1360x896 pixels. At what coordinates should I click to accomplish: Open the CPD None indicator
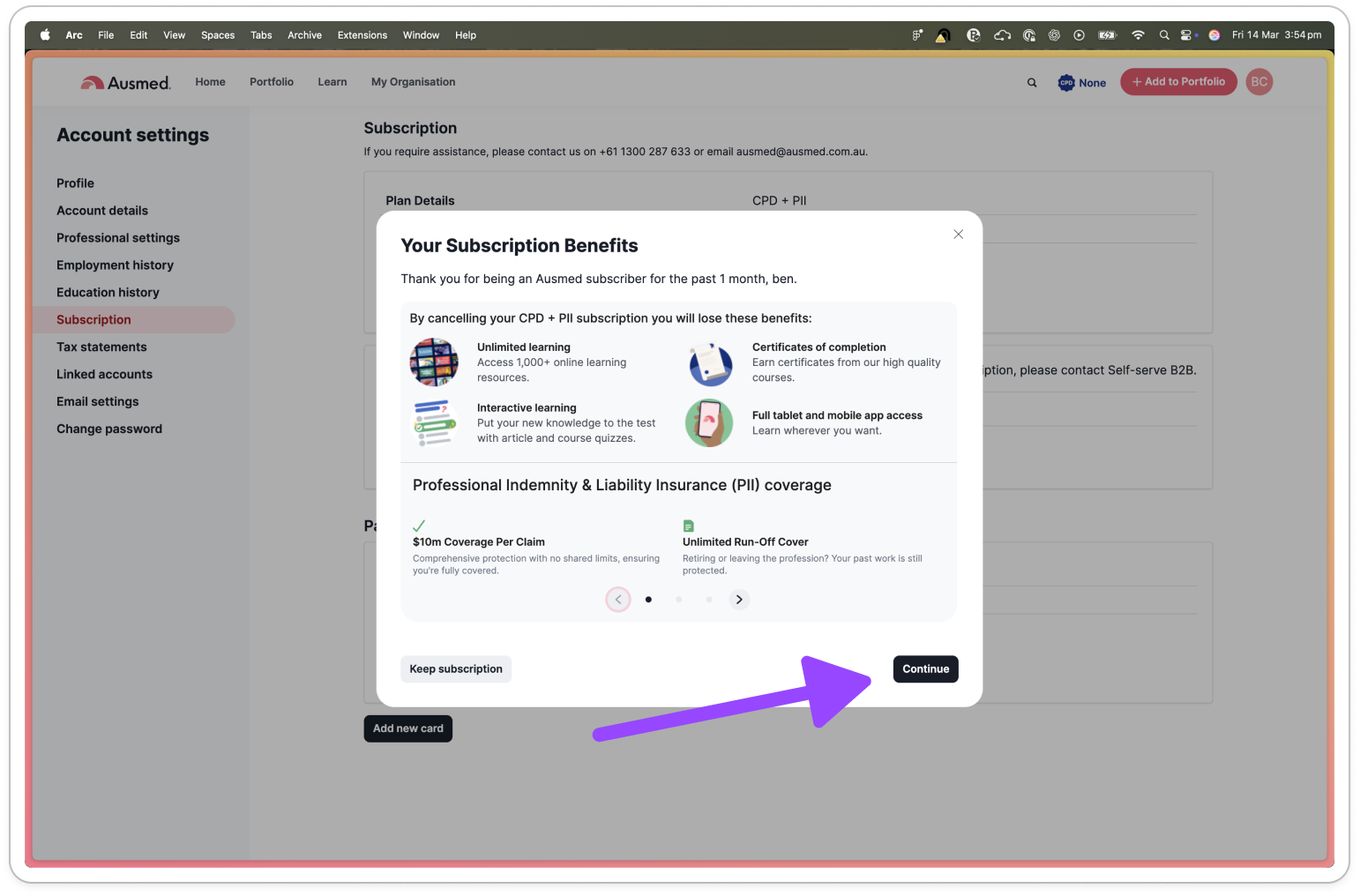pos(1082,83)
